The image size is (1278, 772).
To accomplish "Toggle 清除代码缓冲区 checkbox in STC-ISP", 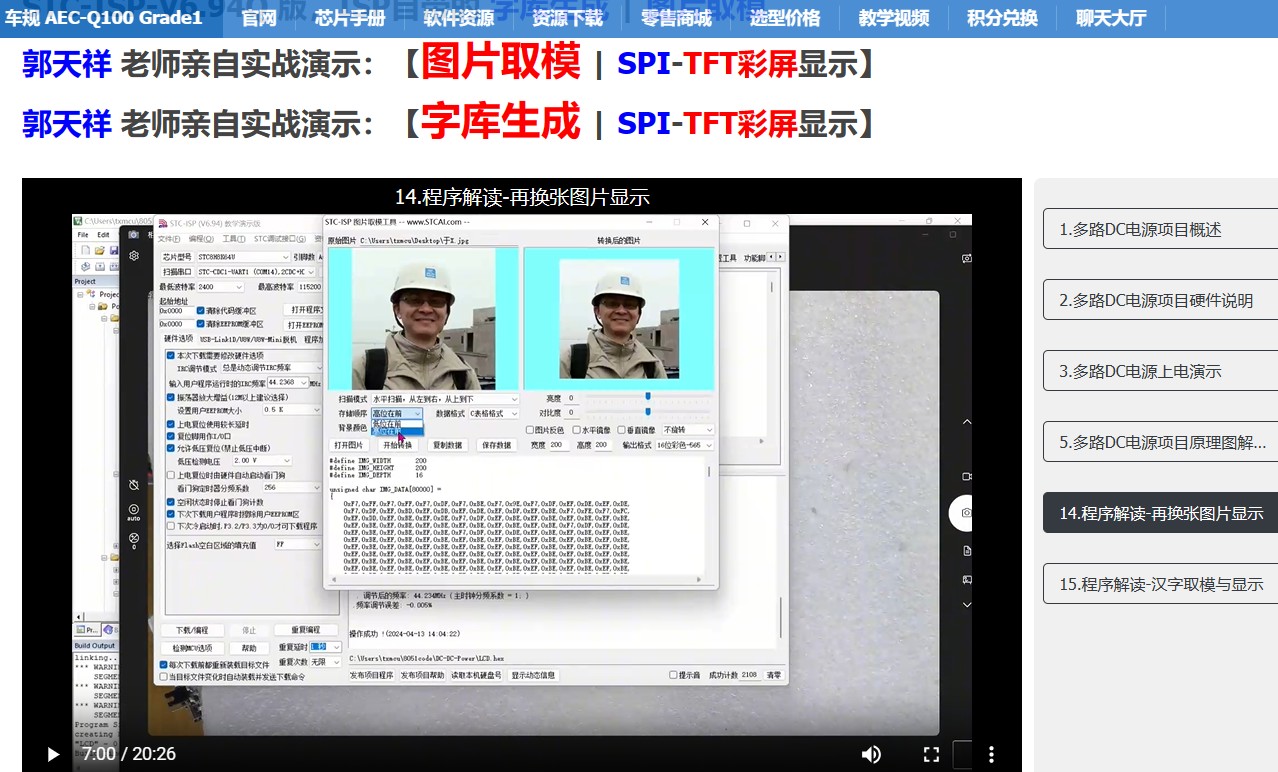I will (x=201, y=311).
